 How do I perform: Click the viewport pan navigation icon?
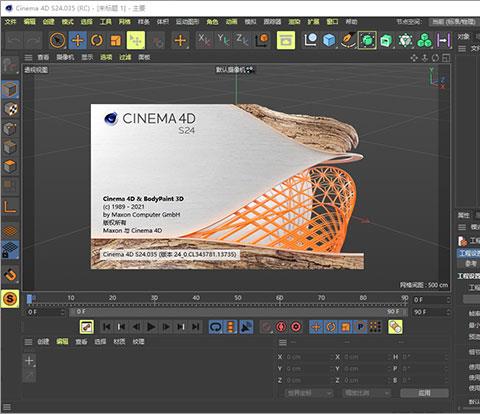tap(414, 58)
